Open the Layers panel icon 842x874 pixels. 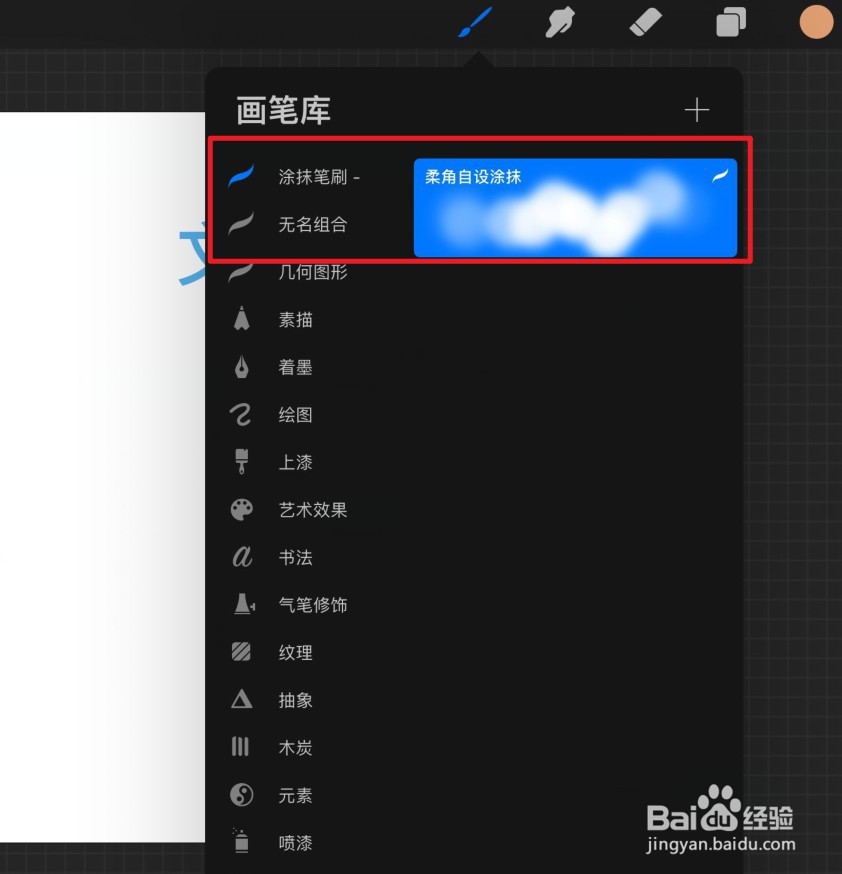point(729,22)
